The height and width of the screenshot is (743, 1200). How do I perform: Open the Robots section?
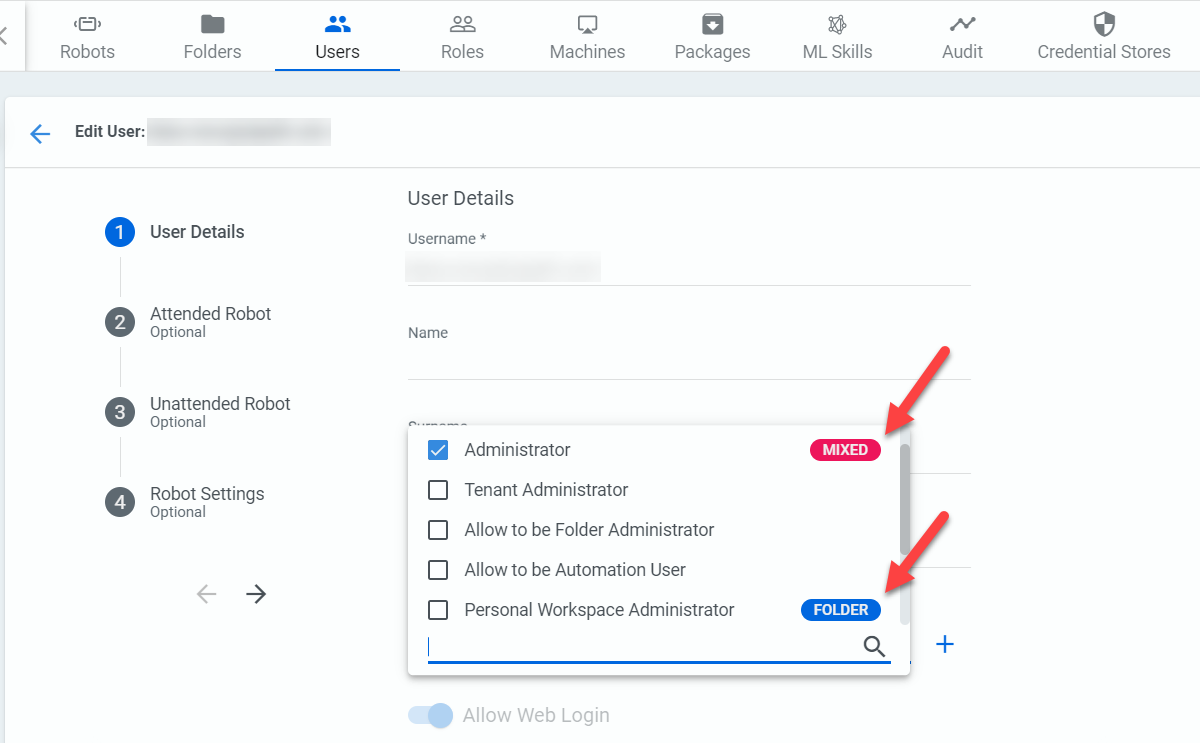87,35
